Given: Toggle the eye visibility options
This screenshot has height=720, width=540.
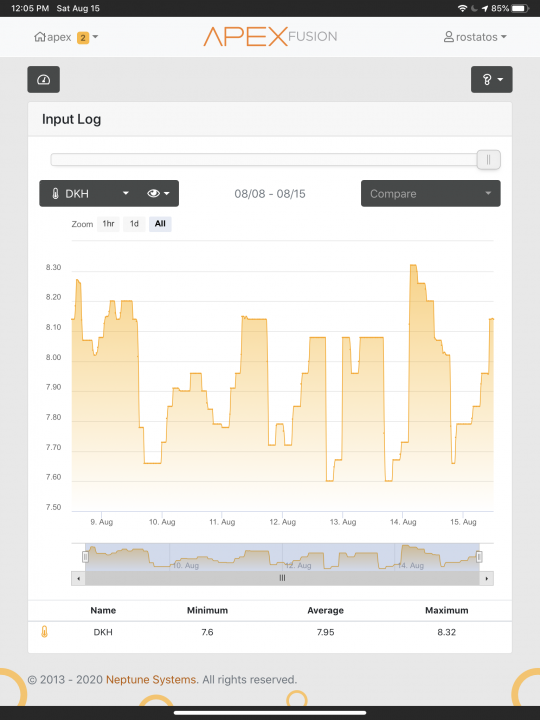Looking at the screenshot, I should click(x=158, y=193).
